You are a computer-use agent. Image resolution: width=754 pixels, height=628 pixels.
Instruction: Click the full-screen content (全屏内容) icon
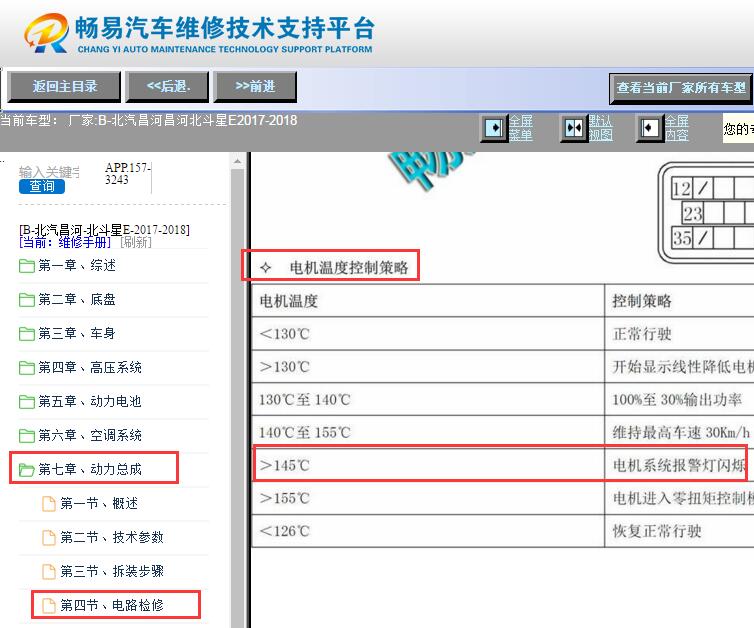point(650,128)
